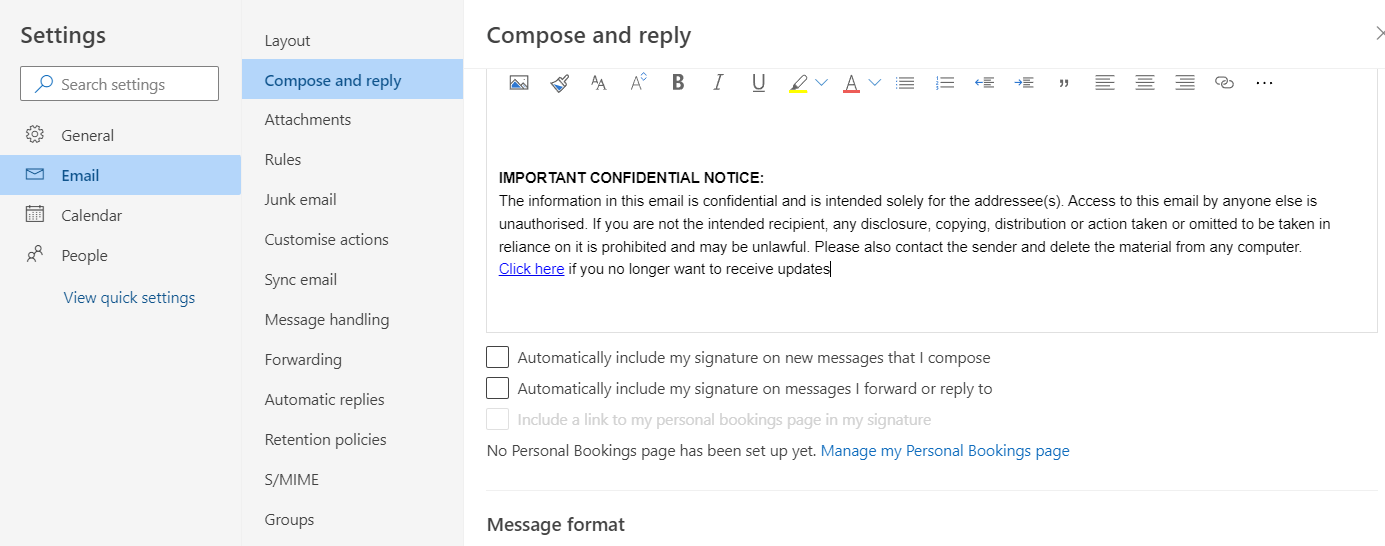Enable signature on new messages I compose
The height and width of the screenshot is (546, 1385).
[497, 357]
